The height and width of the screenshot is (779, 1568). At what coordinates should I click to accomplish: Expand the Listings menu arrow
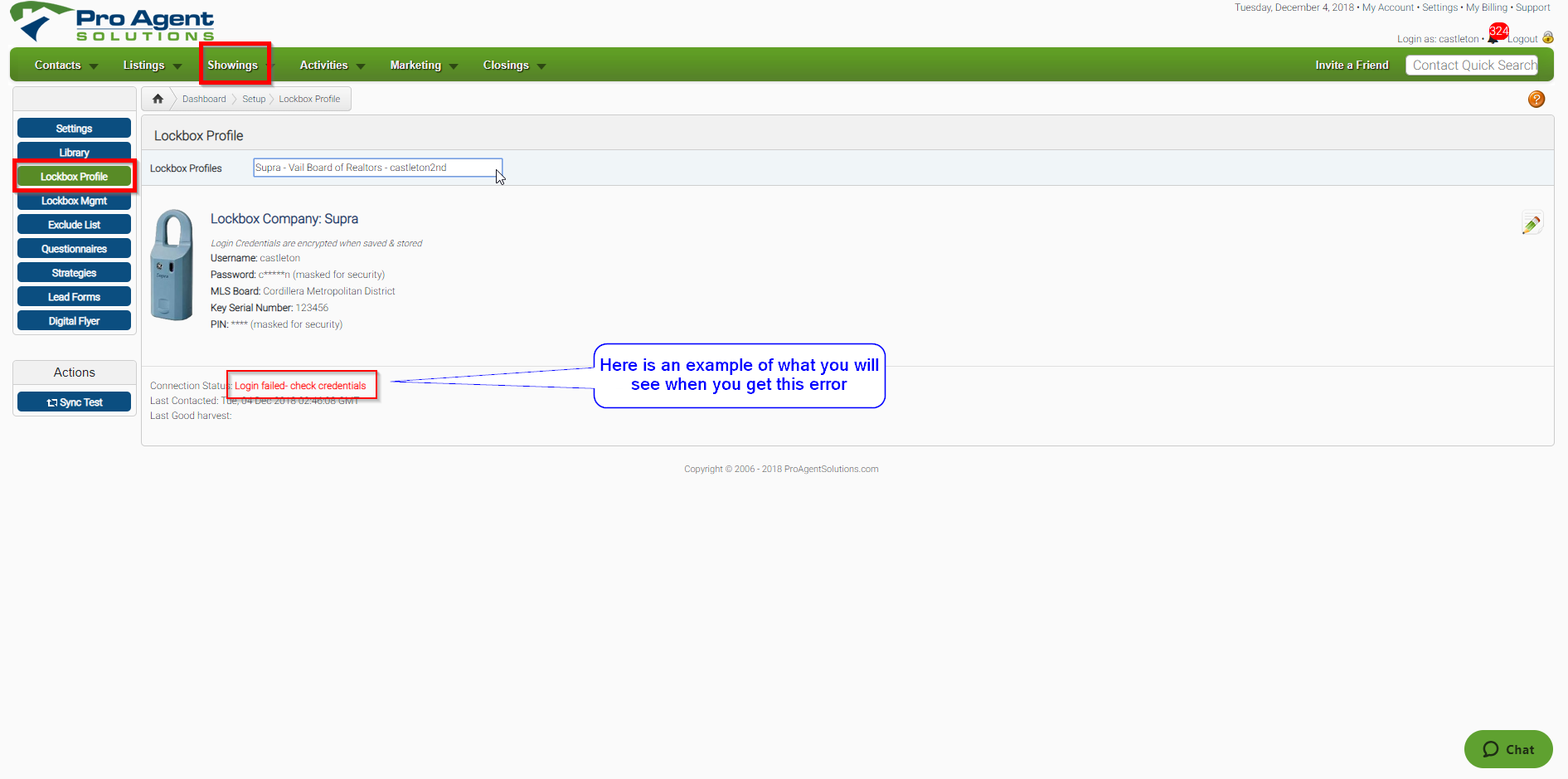[177, 66]
